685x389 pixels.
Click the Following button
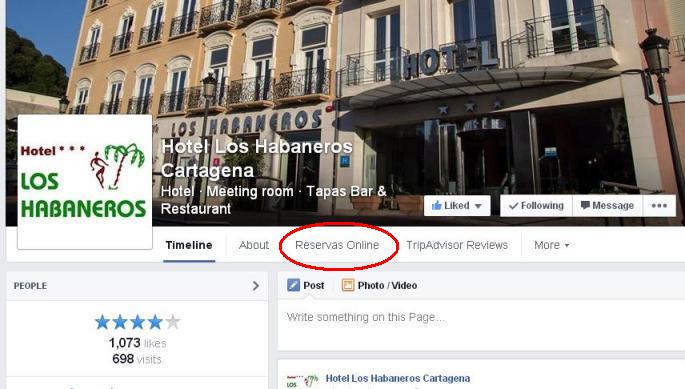tap(536, 205)
